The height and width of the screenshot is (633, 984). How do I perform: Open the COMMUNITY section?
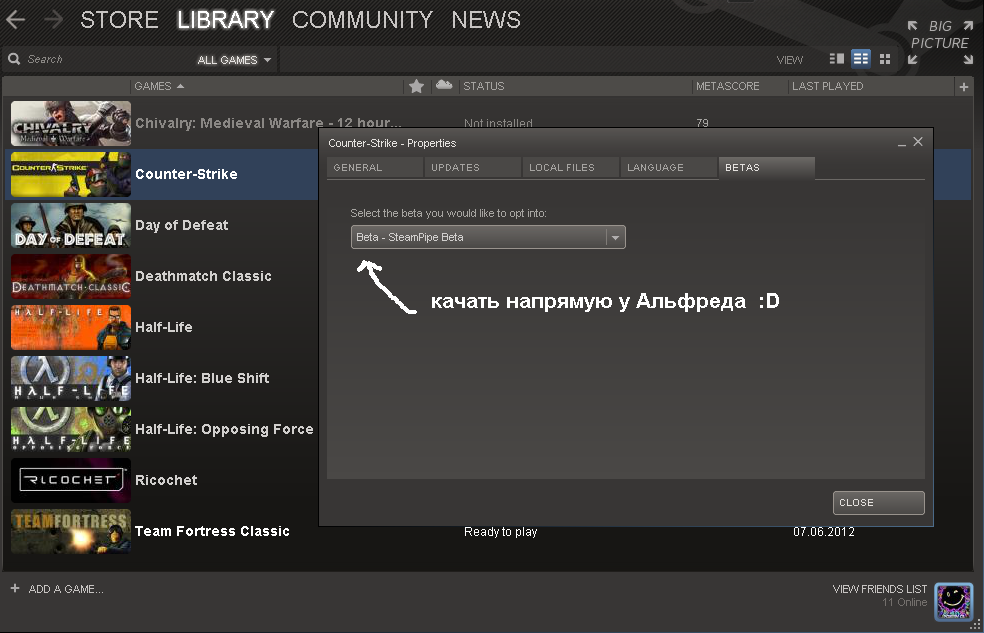[x=362, y=20]
